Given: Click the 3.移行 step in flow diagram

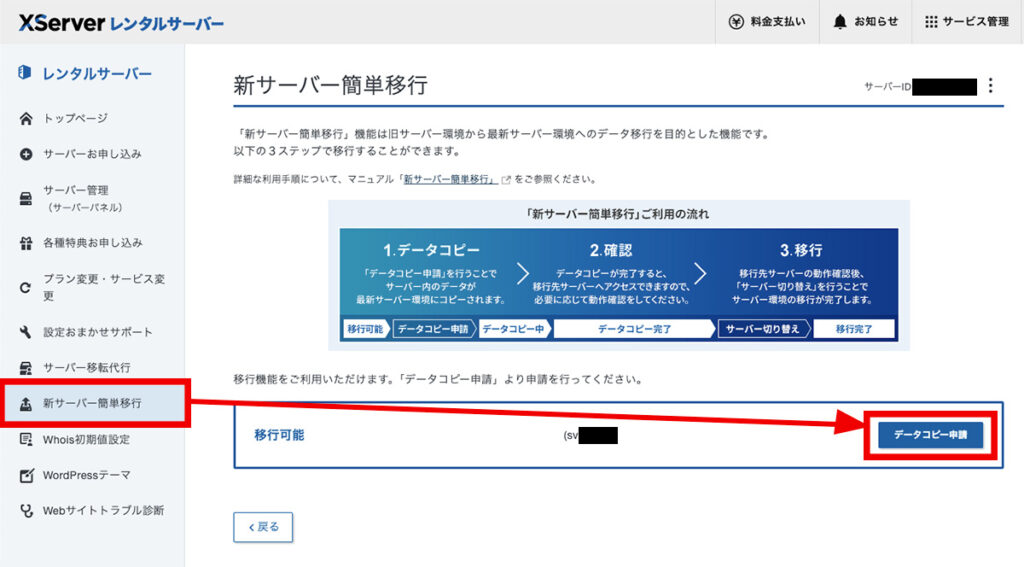Looking at the screenshot, I should click(801, 250).
